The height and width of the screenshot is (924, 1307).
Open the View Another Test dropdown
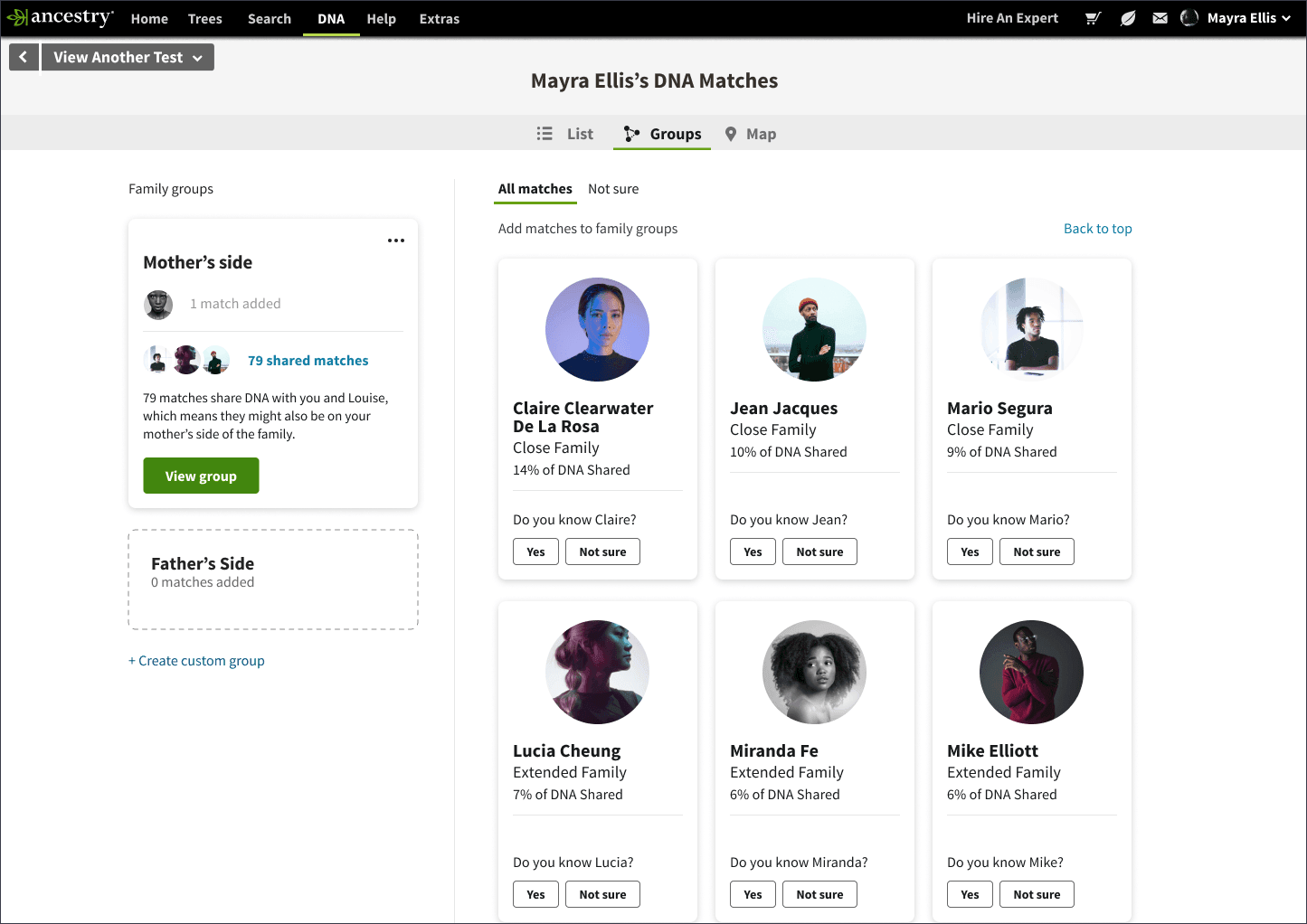[128, 57]
